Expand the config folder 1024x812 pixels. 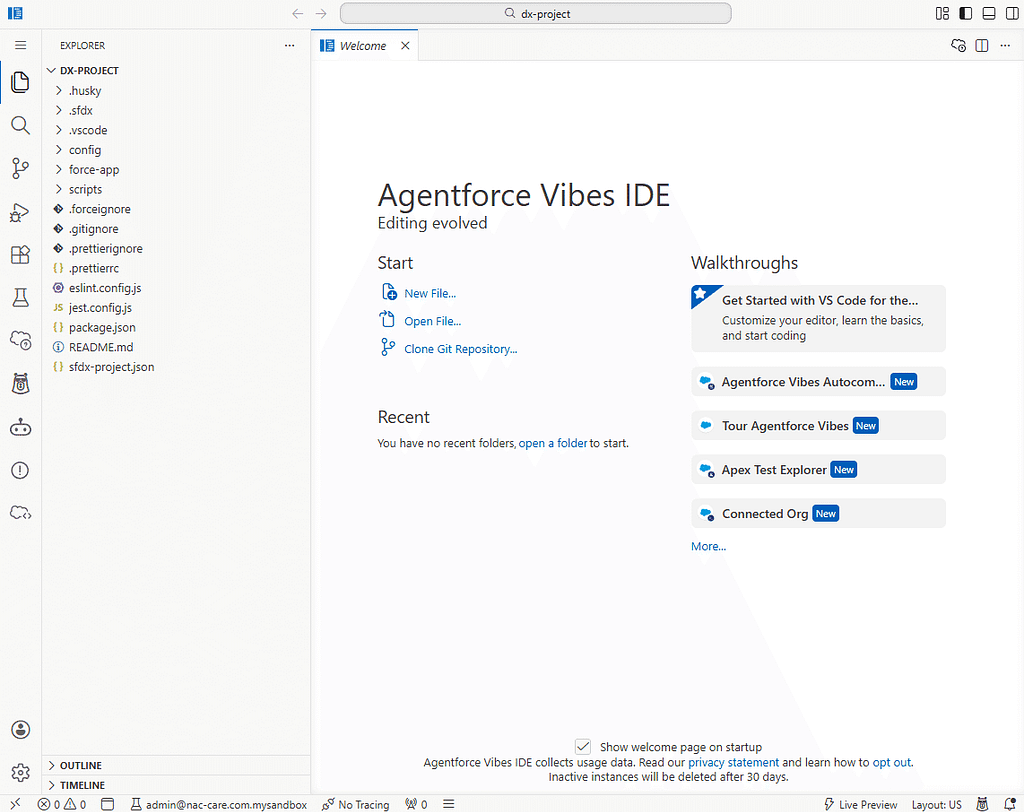pos(176,150)
